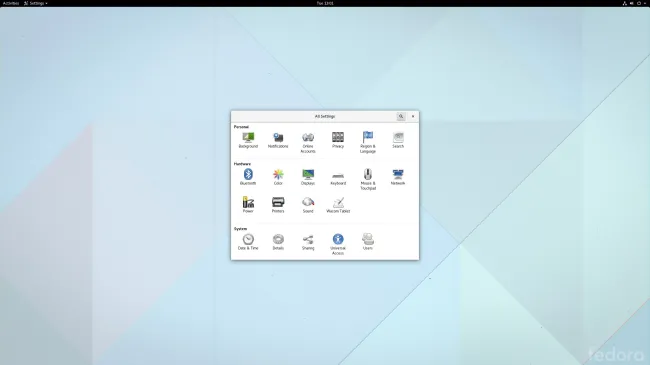This screenshot has width=650, height=365.
Task: Click the Activities button in top bar
Action: [11, 3]
